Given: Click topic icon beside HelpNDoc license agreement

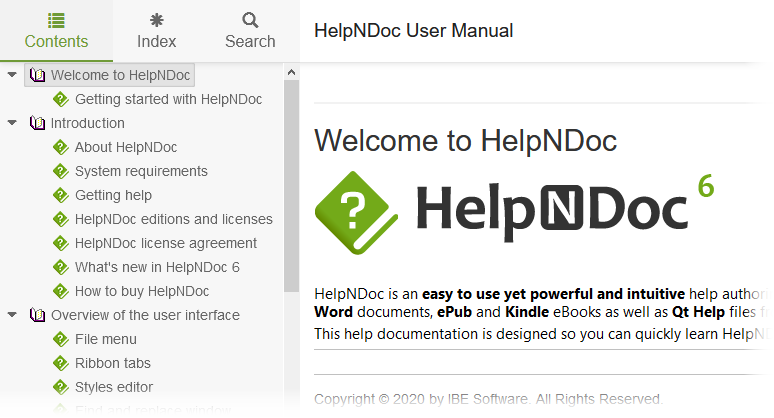Looking at the screenshot, I should (x=61, y=243).
